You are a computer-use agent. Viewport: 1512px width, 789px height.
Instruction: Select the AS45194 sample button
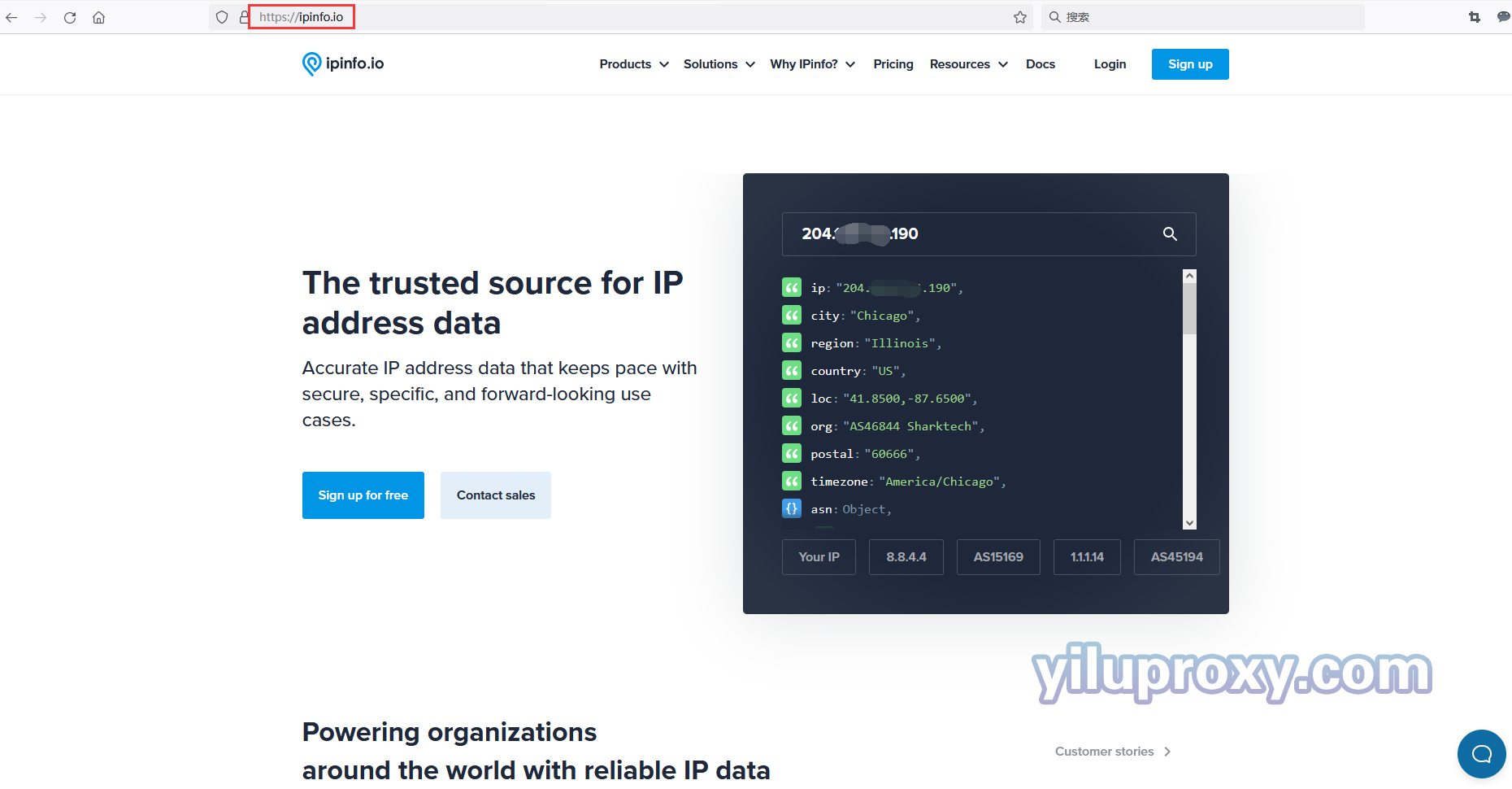click(1177, 557)
